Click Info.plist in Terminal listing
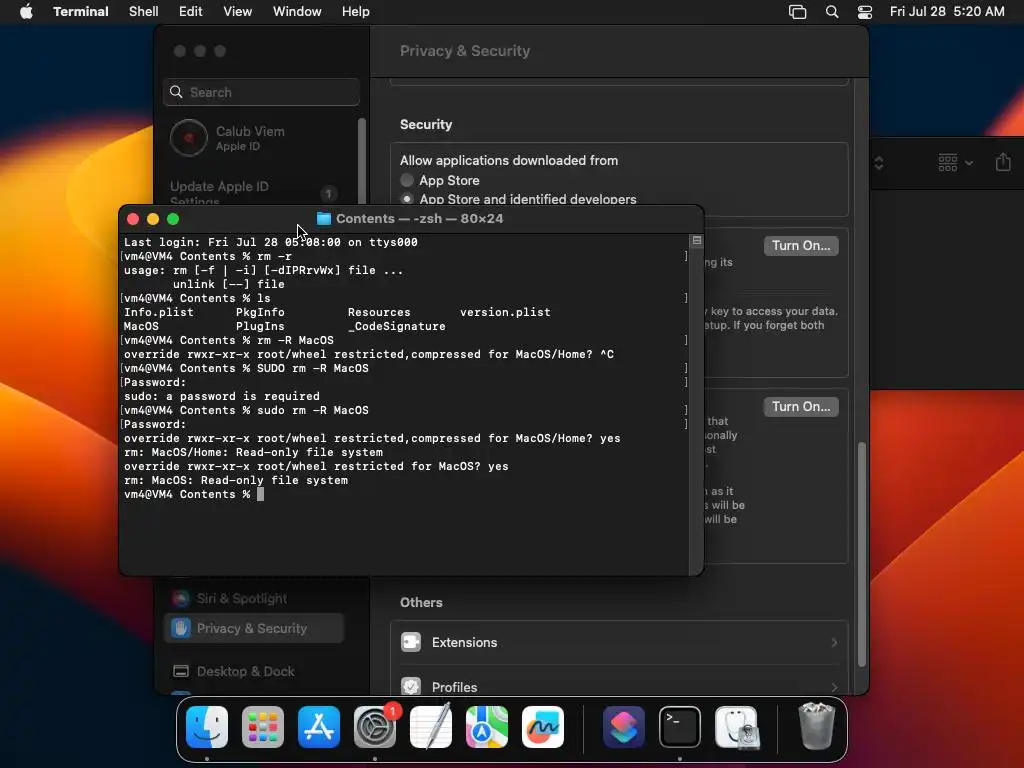 tap(159, 312)
